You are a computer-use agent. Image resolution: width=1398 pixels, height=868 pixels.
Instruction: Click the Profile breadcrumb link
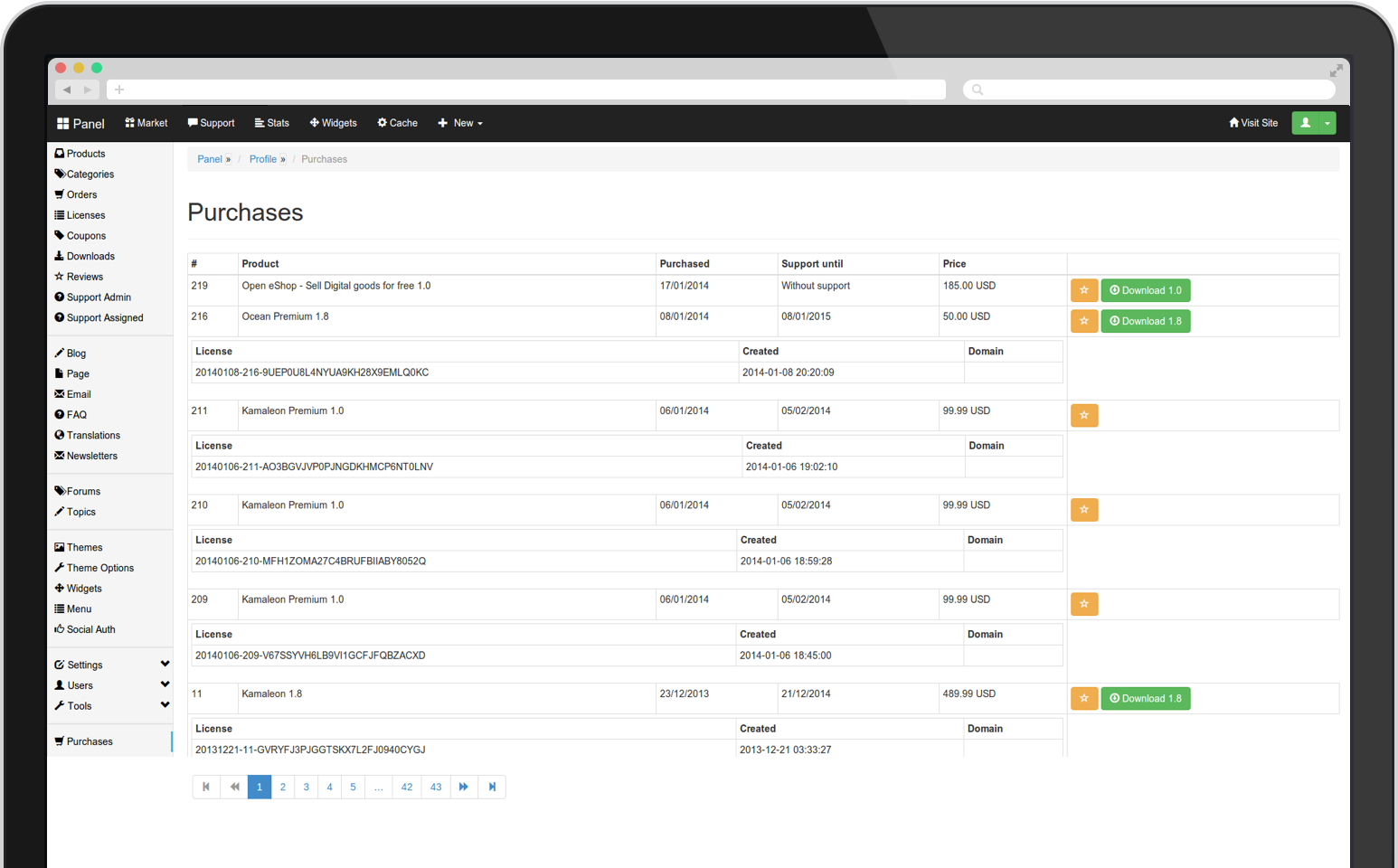263,159
